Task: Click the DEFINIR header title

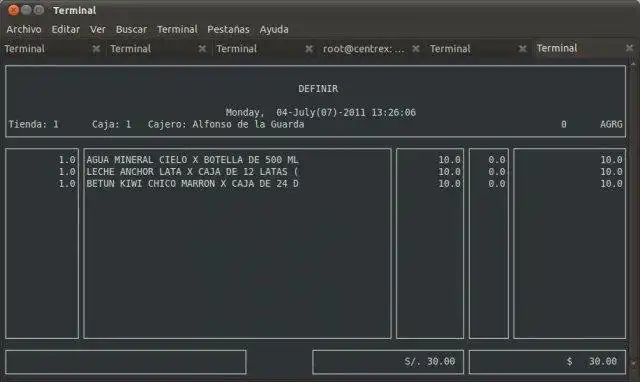Action: pyautogui.click(x=318, y=89)
